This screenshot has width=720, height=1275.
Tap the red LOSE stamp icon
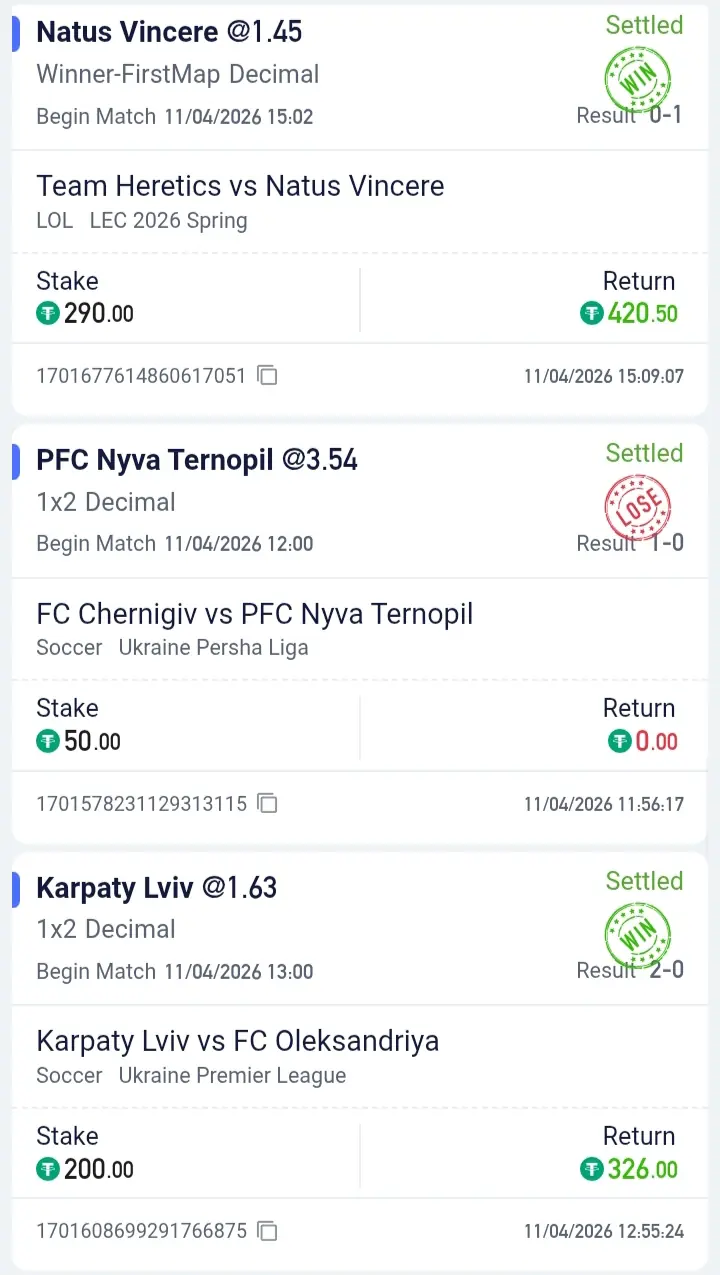[x=638, y=508]
